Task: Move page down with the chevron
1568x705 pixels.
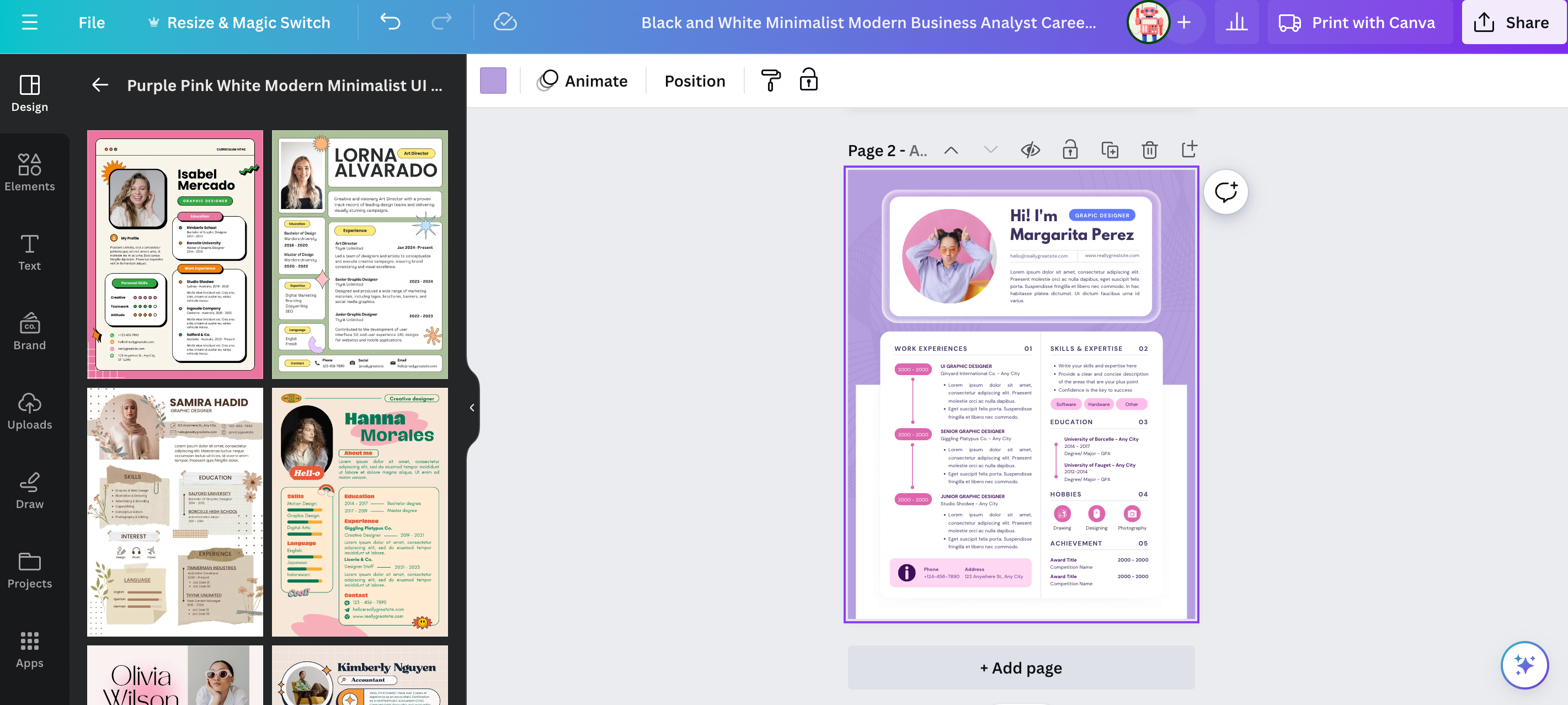Action: pos(990,149)
